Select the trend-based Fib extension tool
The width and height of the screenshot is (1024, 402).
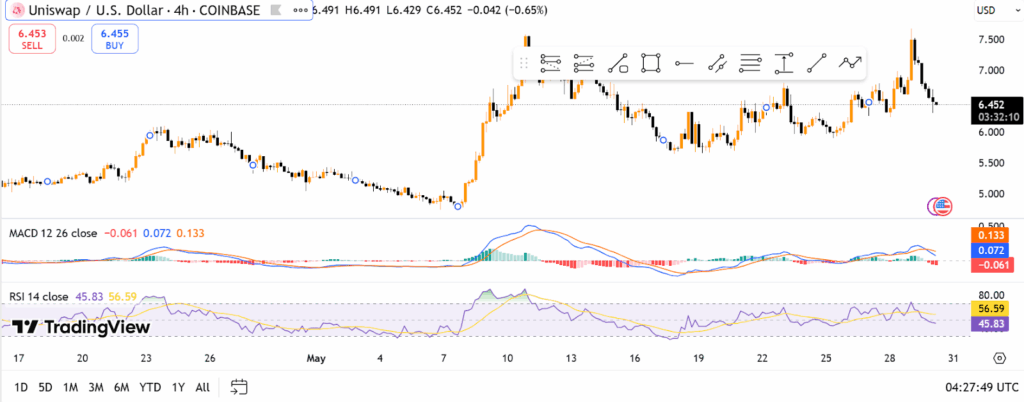pyautogui.click(x=584, y=63)
